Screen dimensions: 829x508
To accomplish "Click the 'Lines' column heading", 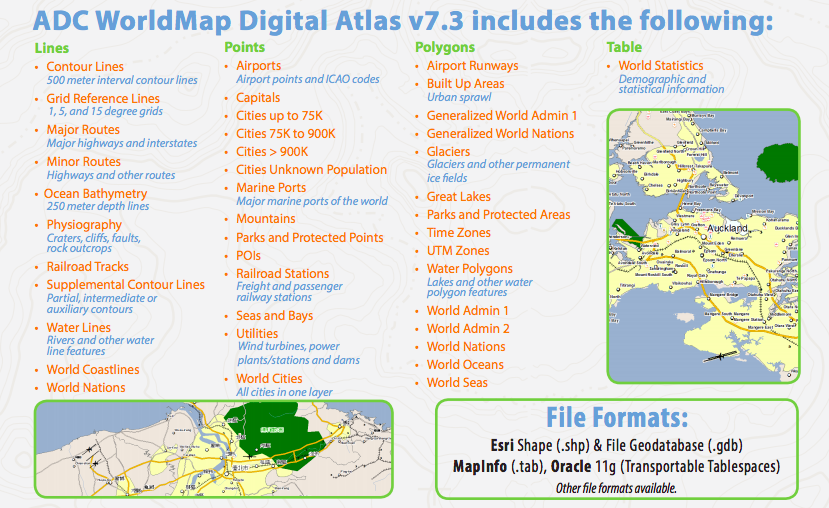I will [52, 48].
